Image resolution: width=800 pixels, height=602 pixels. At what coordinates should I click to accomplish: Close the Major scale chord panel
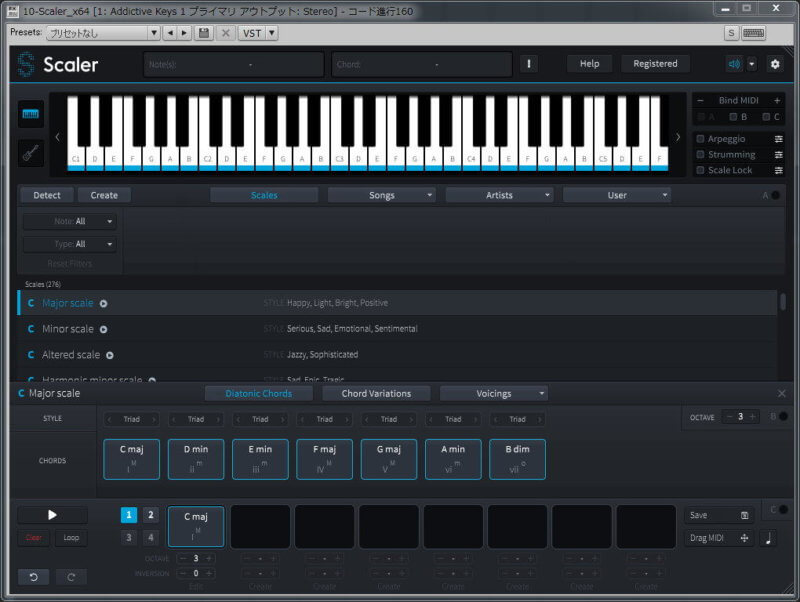coord(782,393)
